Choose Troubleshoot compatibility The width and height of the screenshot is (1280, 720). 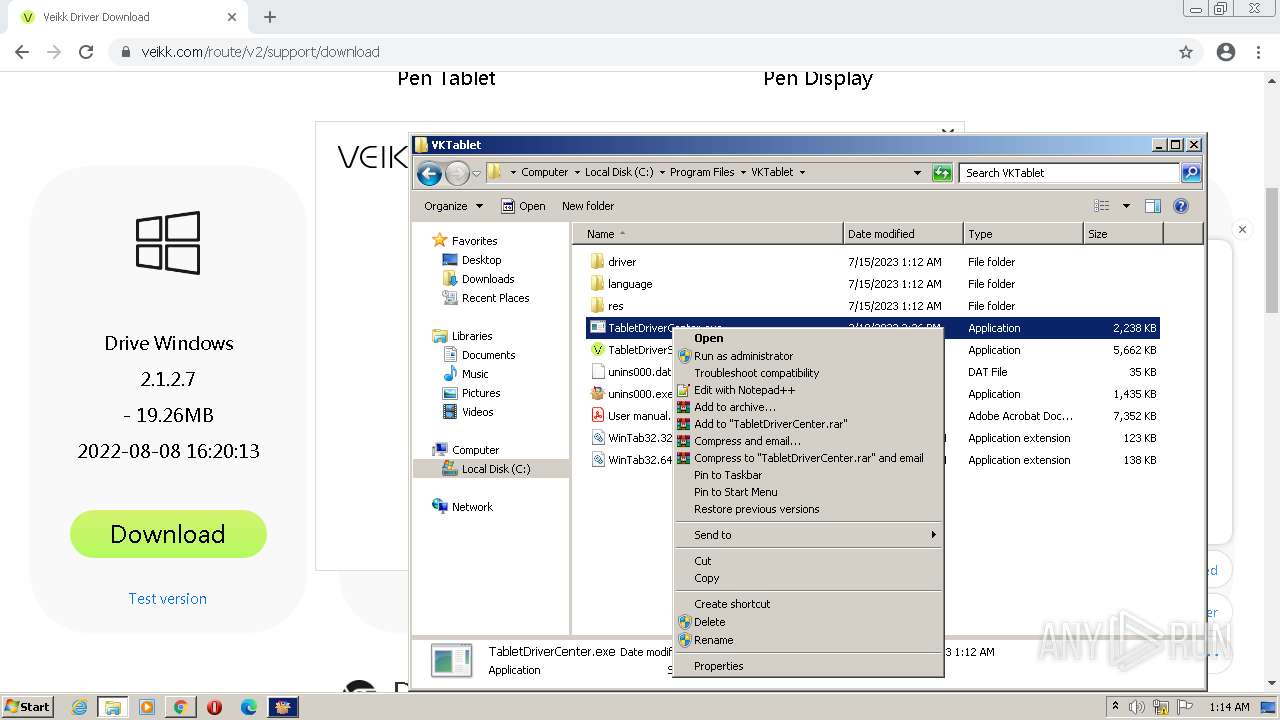coord(808,373)
